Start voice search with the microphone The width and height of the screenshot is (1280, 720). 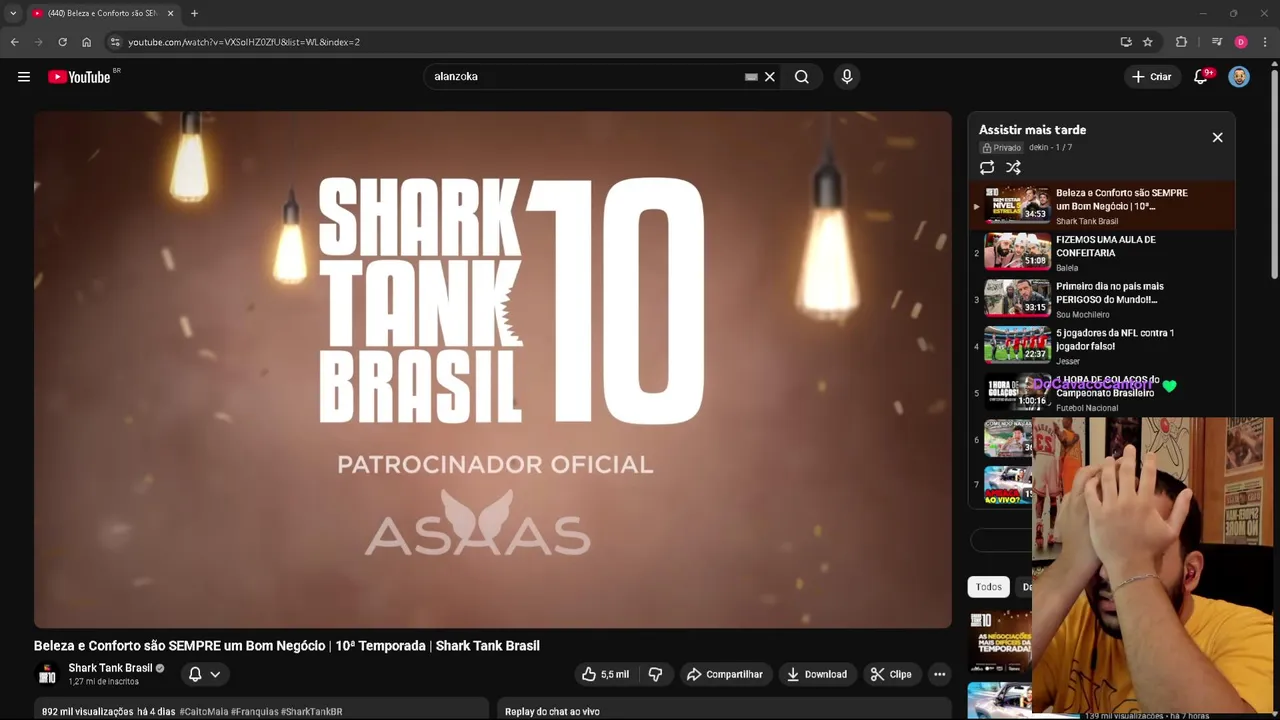(x=847, y=77)
